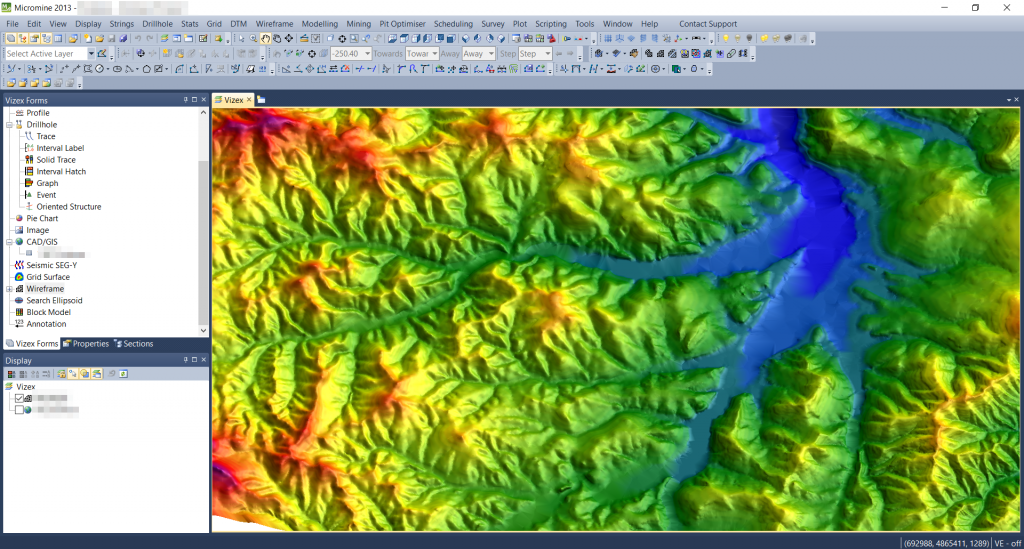Open the Wireframe menu

274,23
